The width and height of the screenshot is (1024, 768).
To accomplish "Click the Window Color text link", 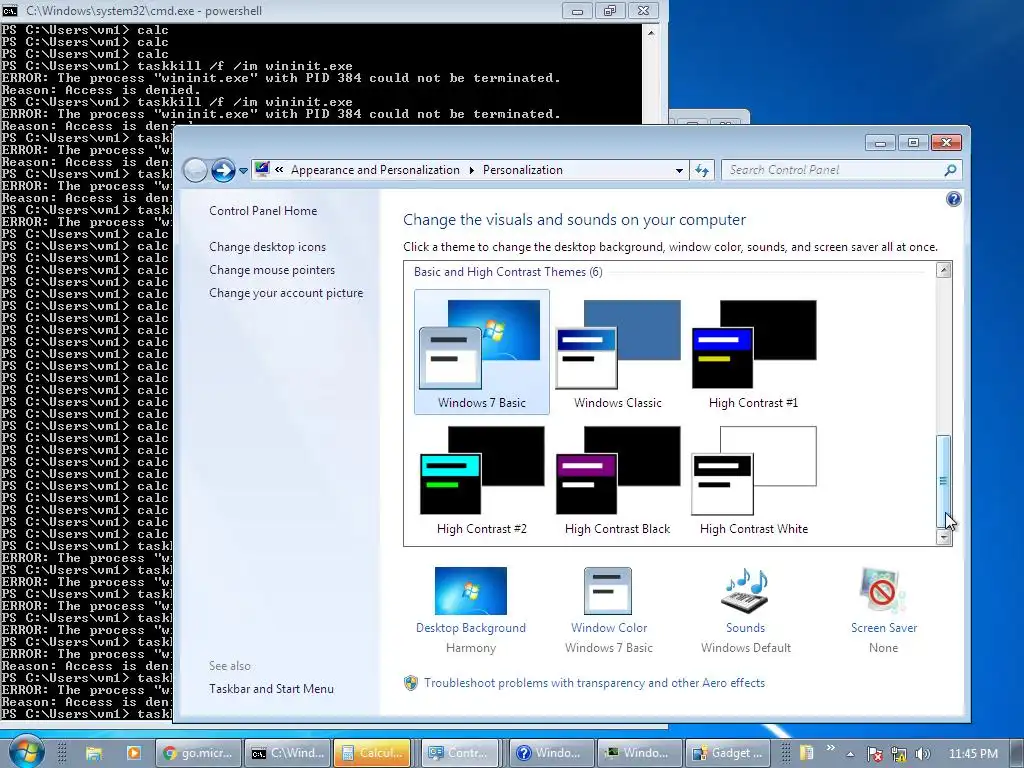I will (x=609, y=628).
